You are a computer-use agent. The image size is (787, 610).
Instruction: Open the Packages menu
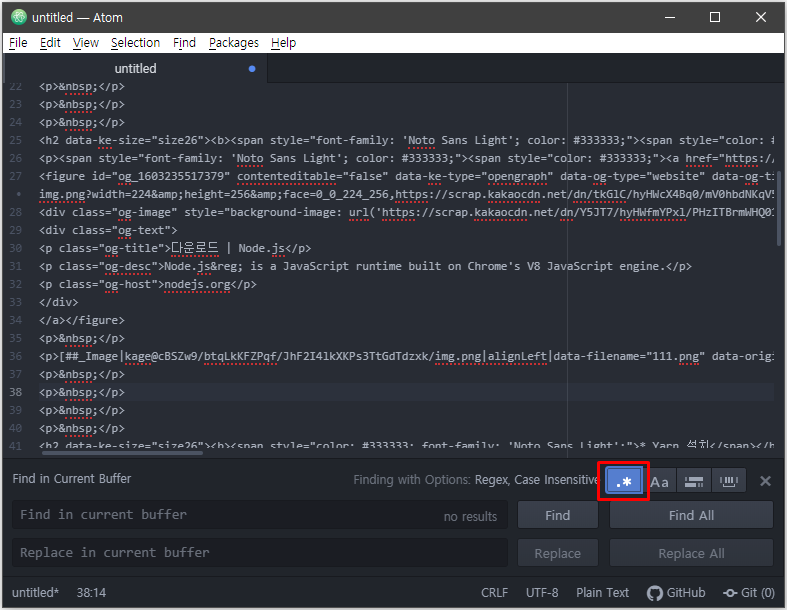coord(233,43)
